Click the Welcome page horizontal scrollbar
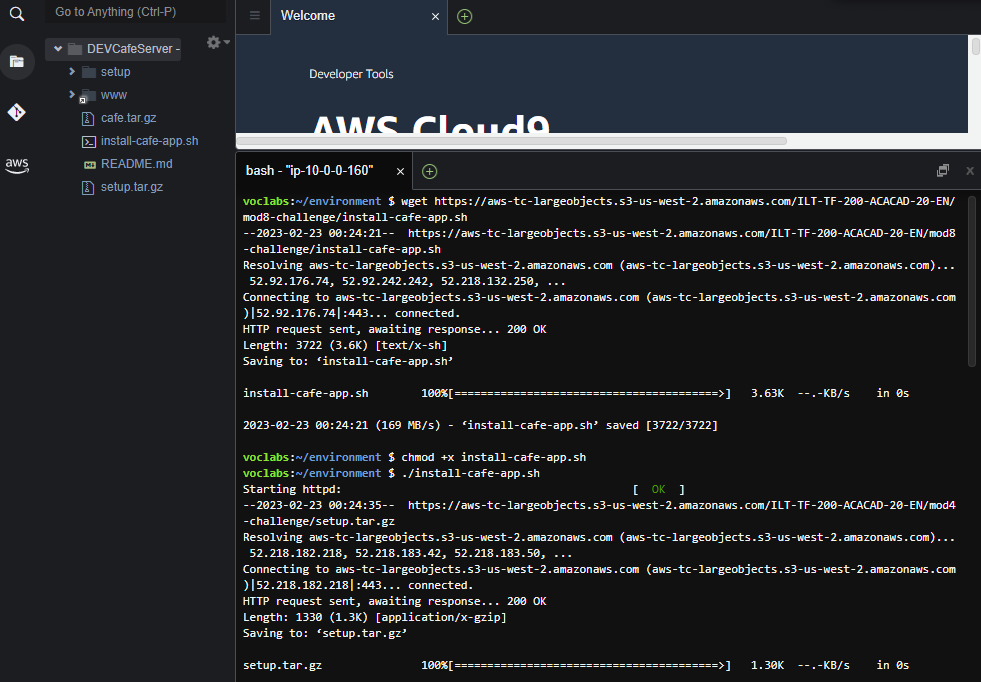Viewport: 981px width, 682px height. tap(511, 141)
